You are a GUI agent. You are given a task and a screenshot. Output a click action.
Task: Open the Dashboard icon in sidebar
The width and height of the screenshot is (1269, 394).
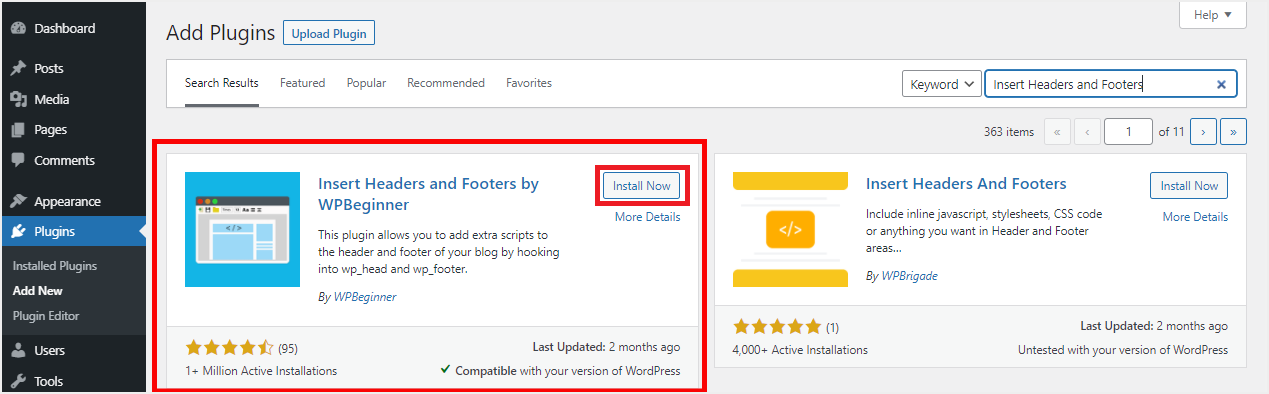(x=18, y=28)
